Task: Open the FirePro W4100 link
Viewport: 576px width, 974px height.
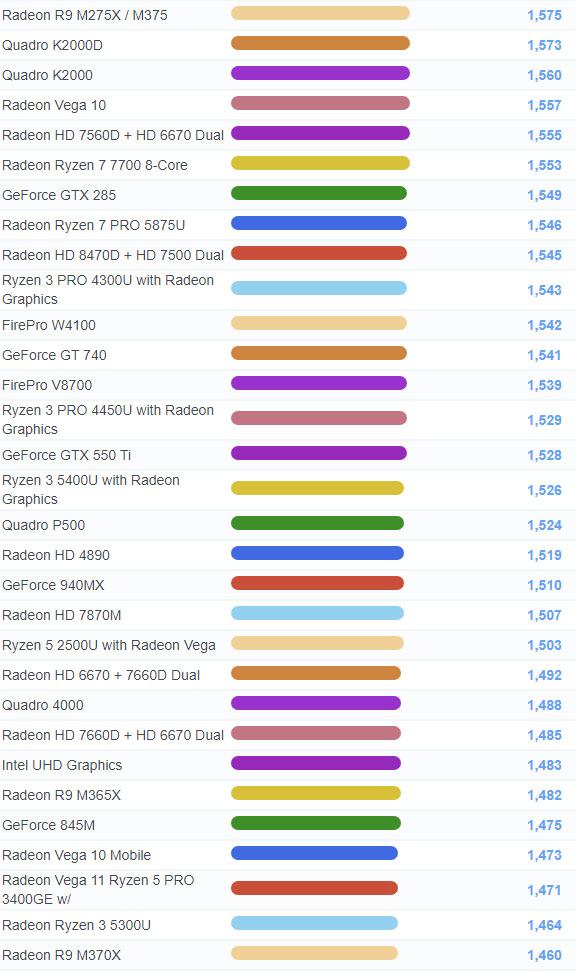Action: point(49,325)
